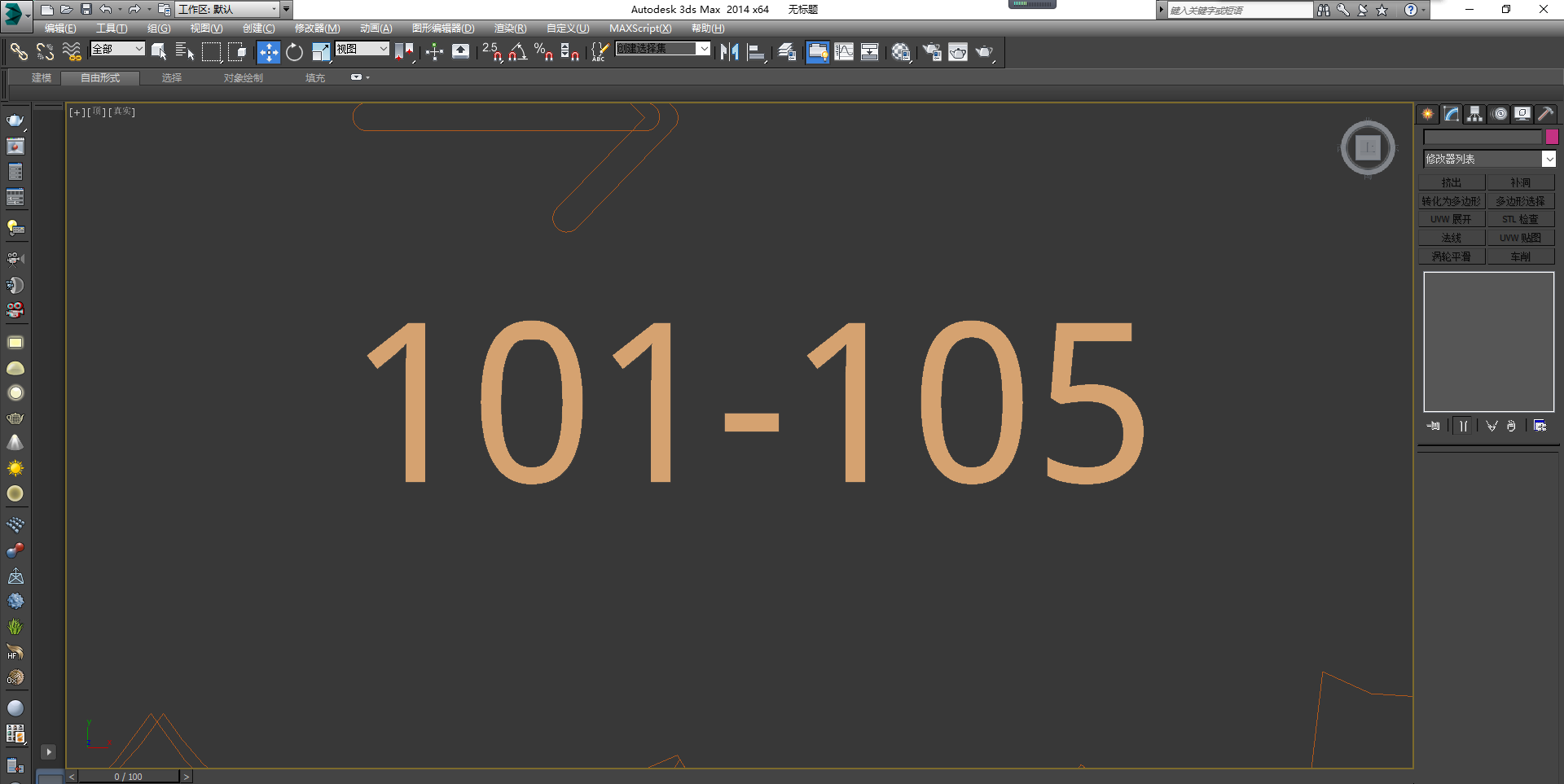Toggle Make Unique in modifier stack
The width and height of the screenshot is (1564, 784).
point(1492,426)
